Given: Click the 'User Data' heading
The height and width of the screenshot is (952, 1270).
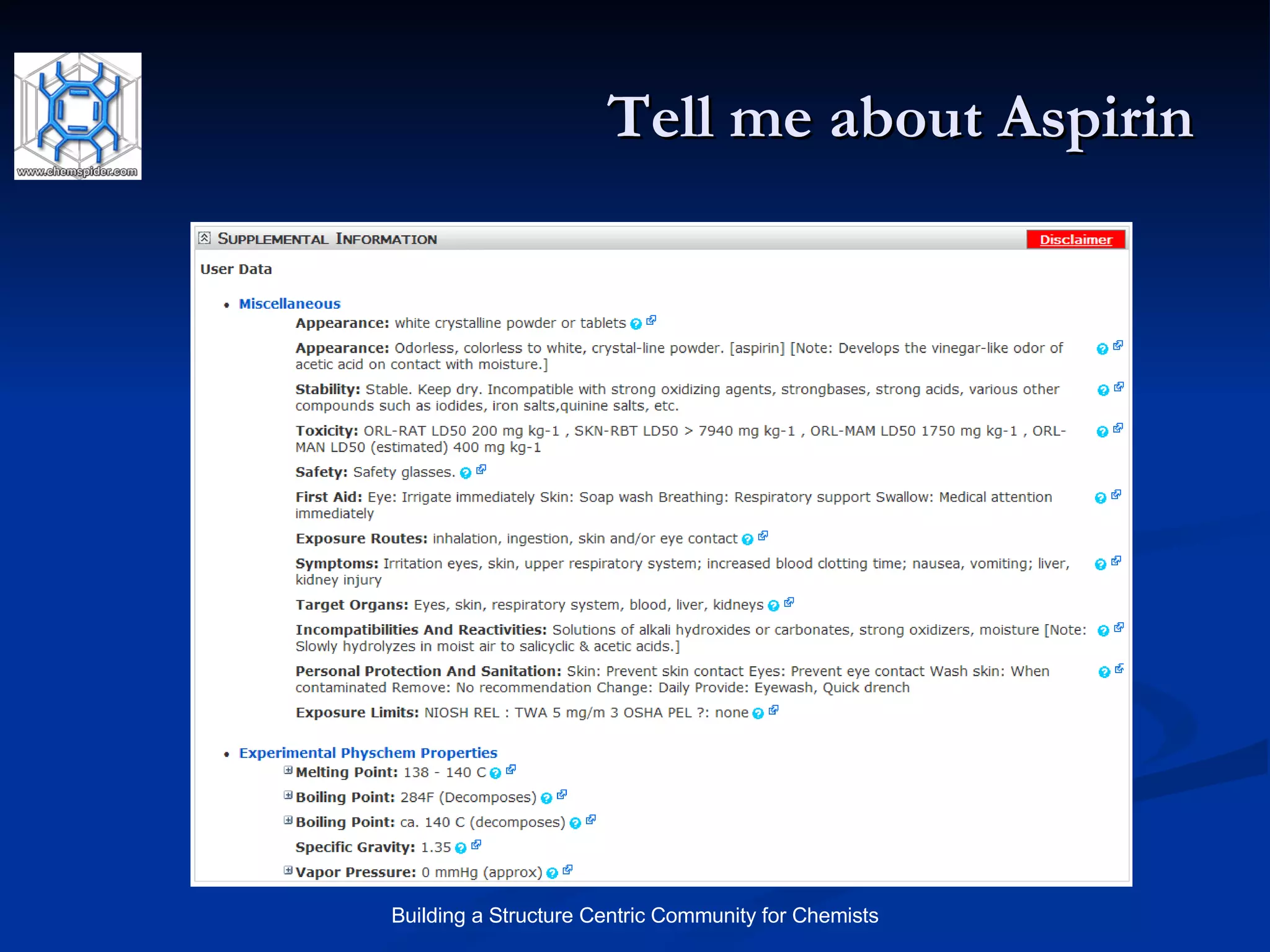Looking at the screenshot, I should (x=236, y=269).
